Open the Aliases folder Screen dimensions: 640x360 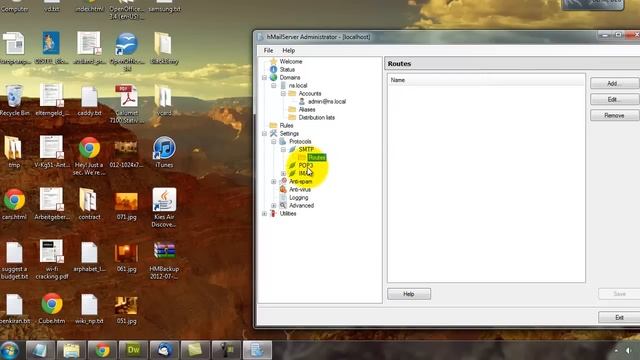coord(307,109)
